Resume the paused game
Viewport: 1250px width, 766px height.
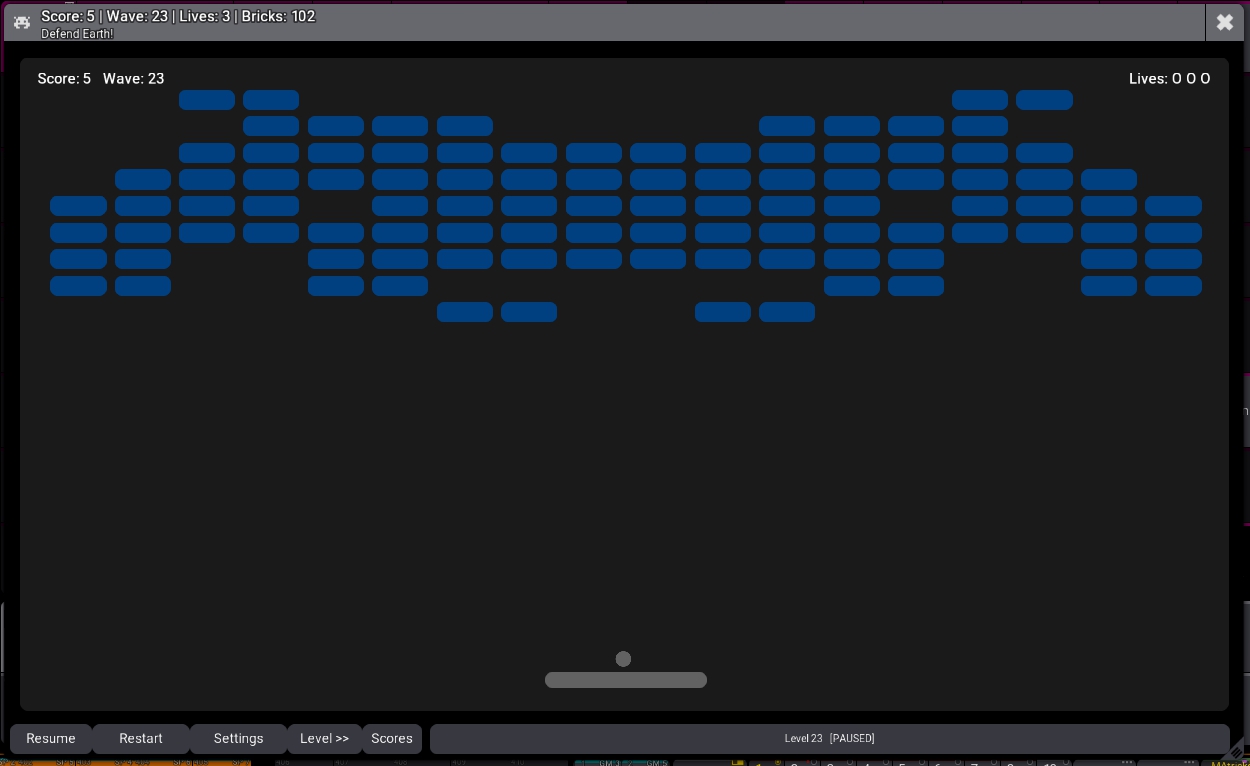(x=51, y=738)
